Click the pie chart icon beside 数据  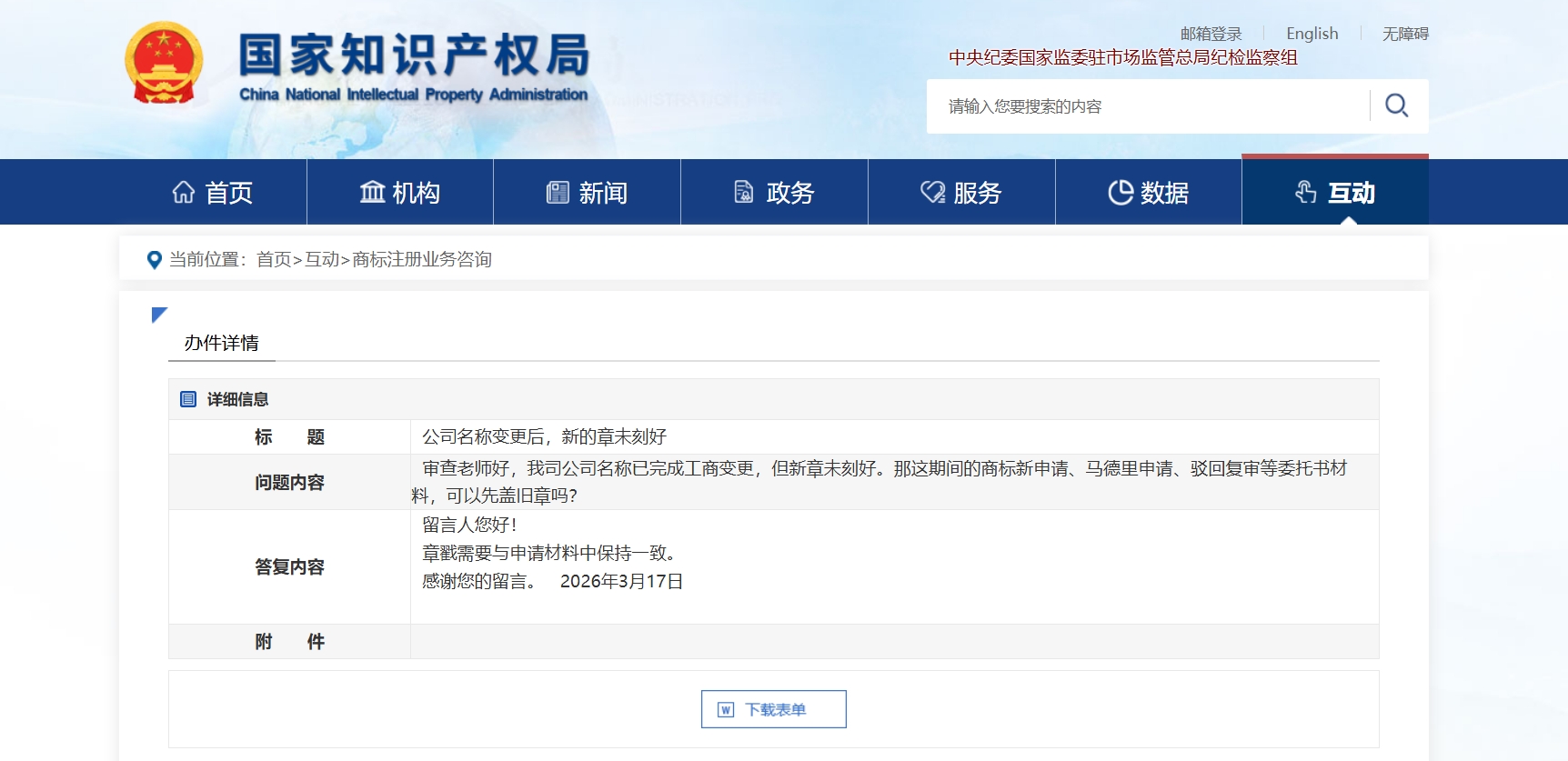coord(1121,192)
